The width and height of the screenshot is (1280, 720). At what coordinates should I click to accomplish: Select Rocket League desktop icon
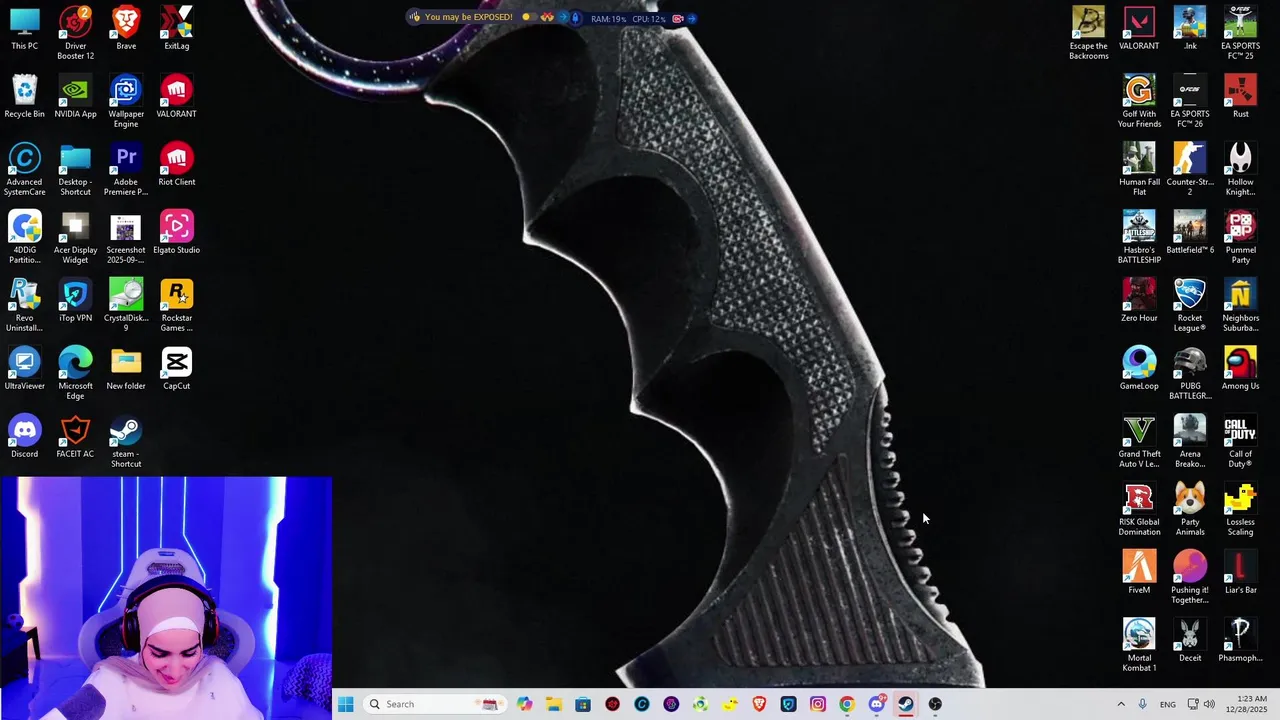click(1190, 305)
